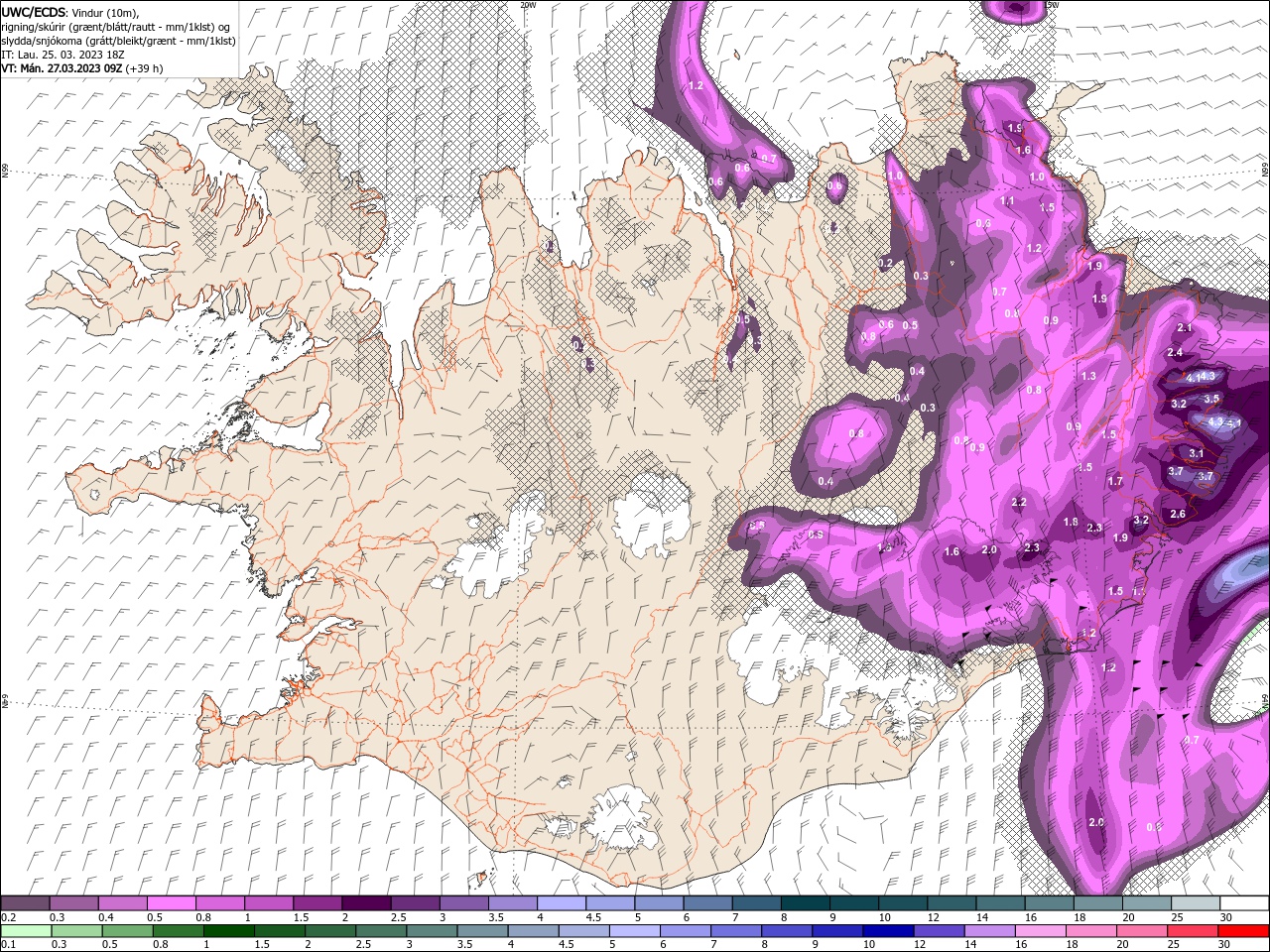Select the darkest green 1–1.5 rain swatch
Viewport: 1270px width, 952px height.
click(229, 931)
